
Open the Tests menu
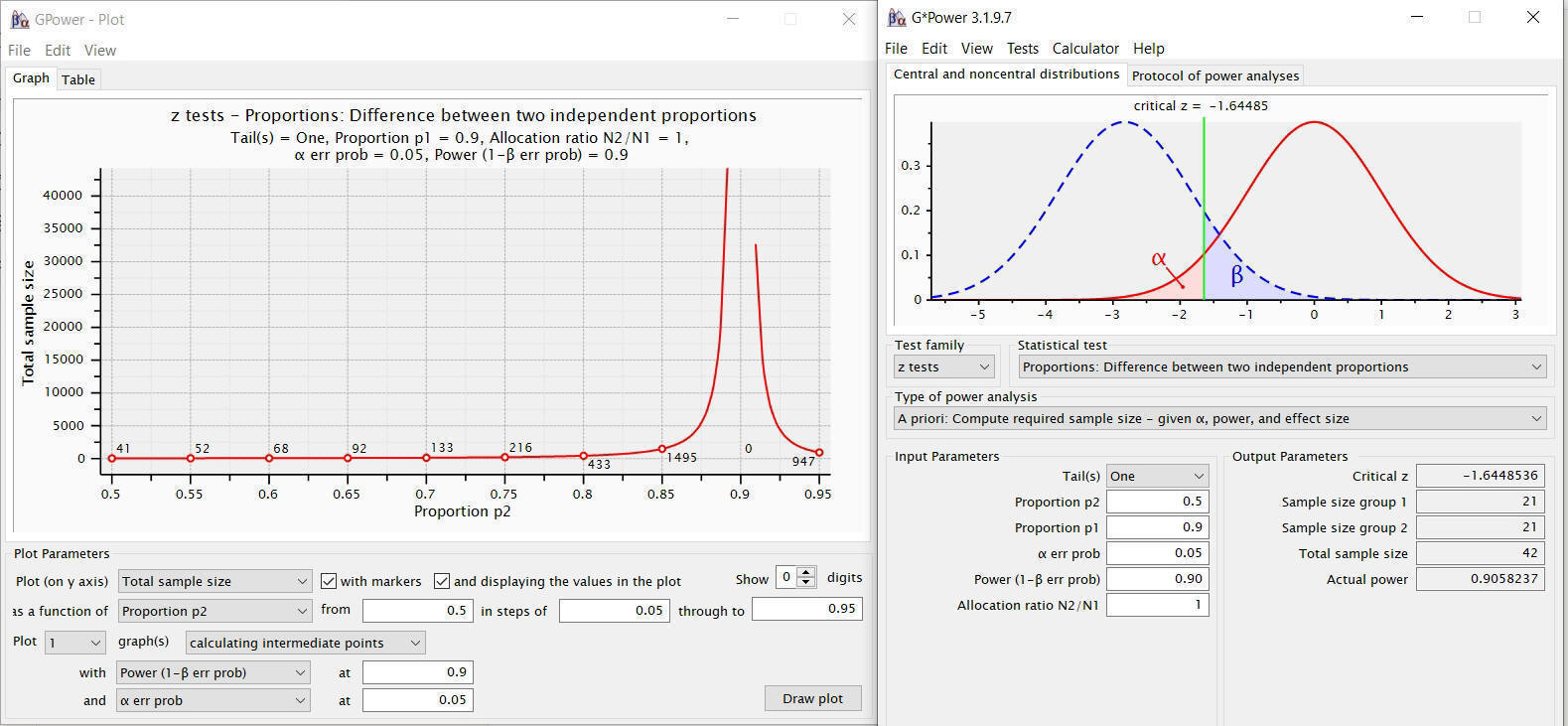1022,48
